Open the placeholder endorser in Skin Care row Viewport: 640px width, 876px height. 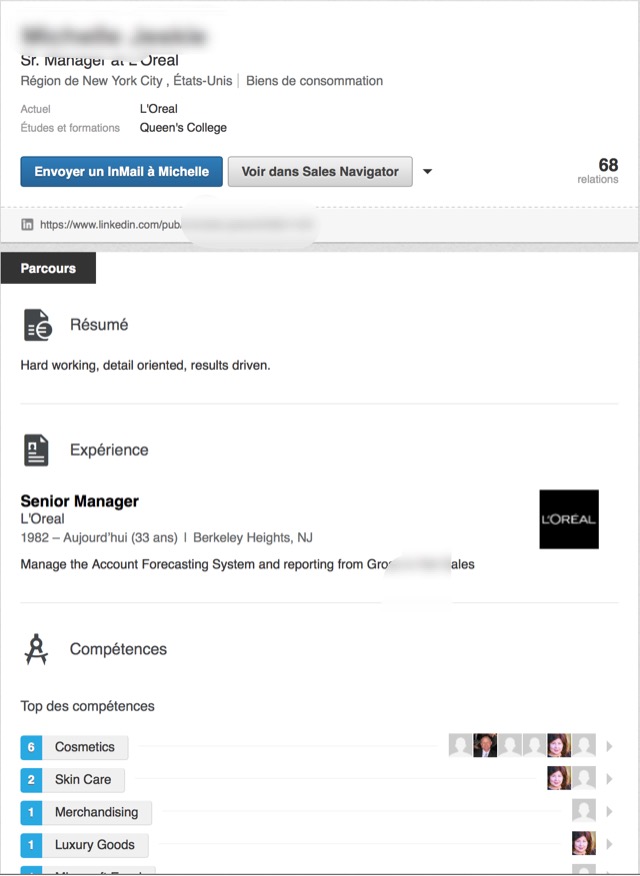pos(584,778)
